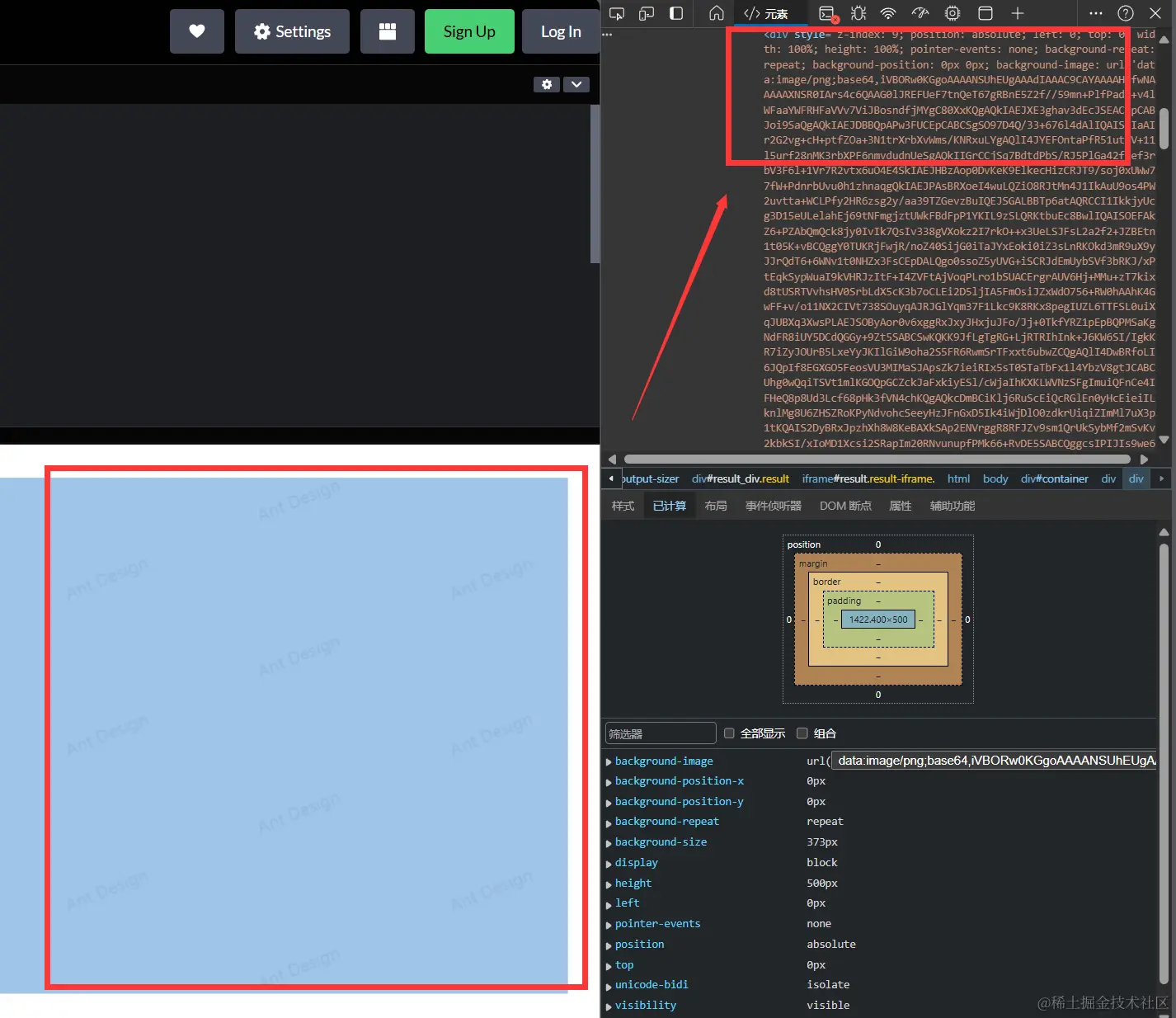Open the Sources bug icon
The height and width of the screenshot is (1018, 1176).
point(858,13)
